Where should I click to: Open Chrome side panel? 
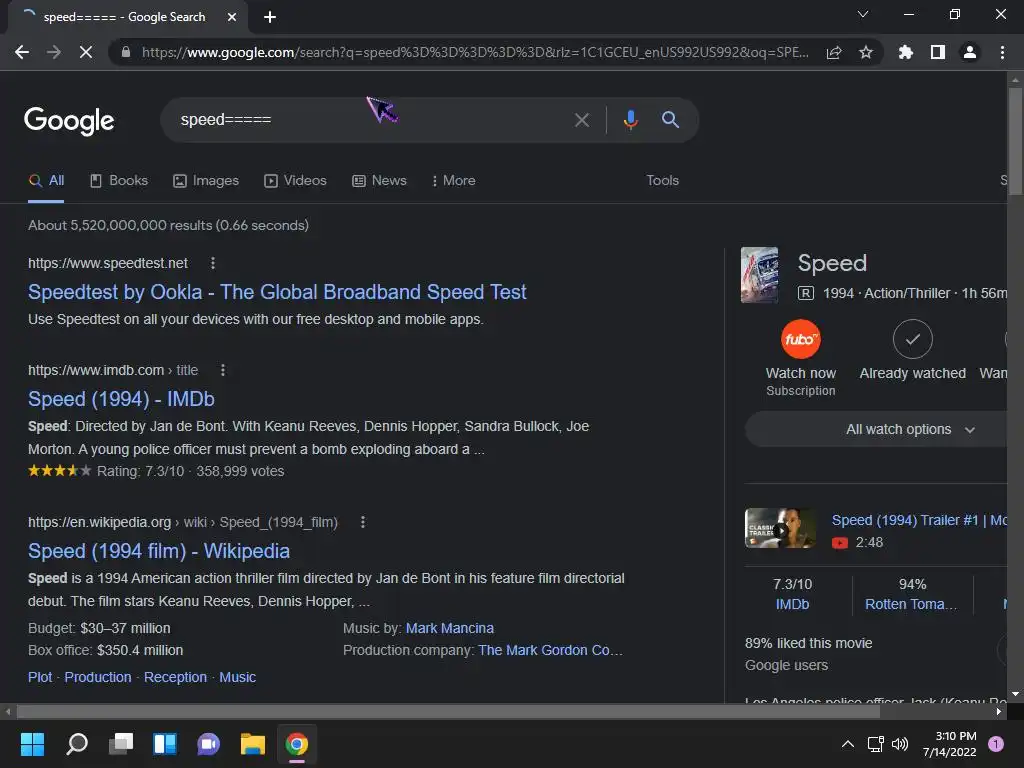(938, 52)
